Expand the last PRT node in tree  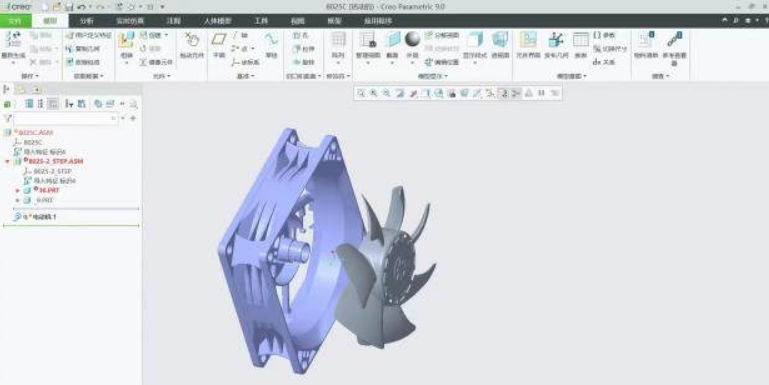[18, 201]
